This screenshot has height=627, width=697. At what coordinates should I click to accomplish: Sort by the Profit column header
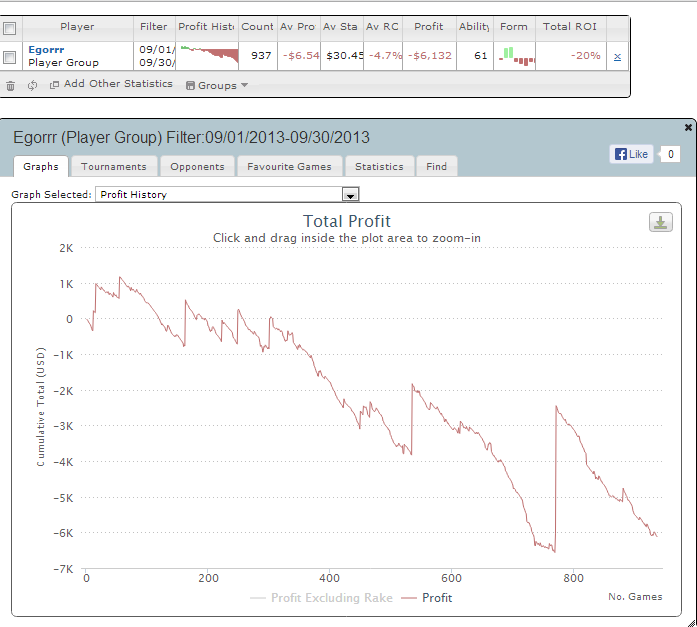(429, 27)
